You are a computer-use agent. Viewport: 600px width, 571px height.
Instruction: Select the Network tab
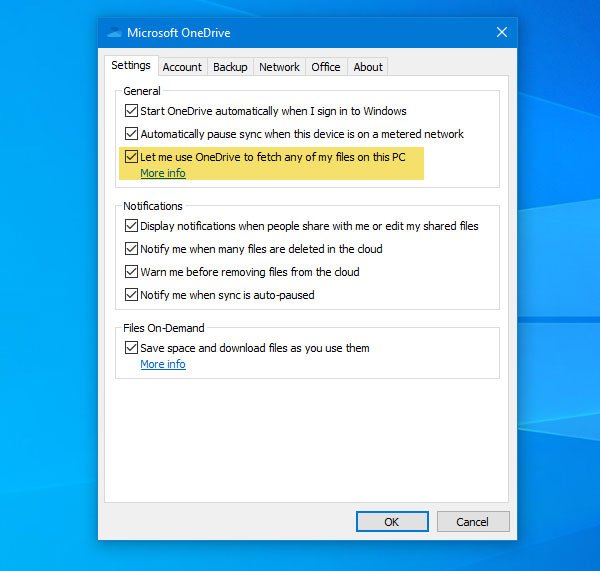(279, 67)
